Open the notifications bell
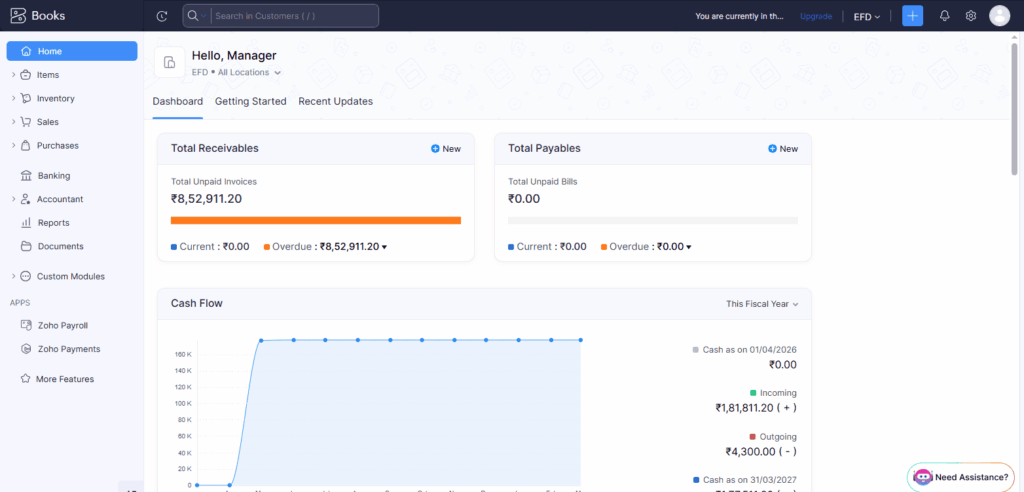 (944, 16)
